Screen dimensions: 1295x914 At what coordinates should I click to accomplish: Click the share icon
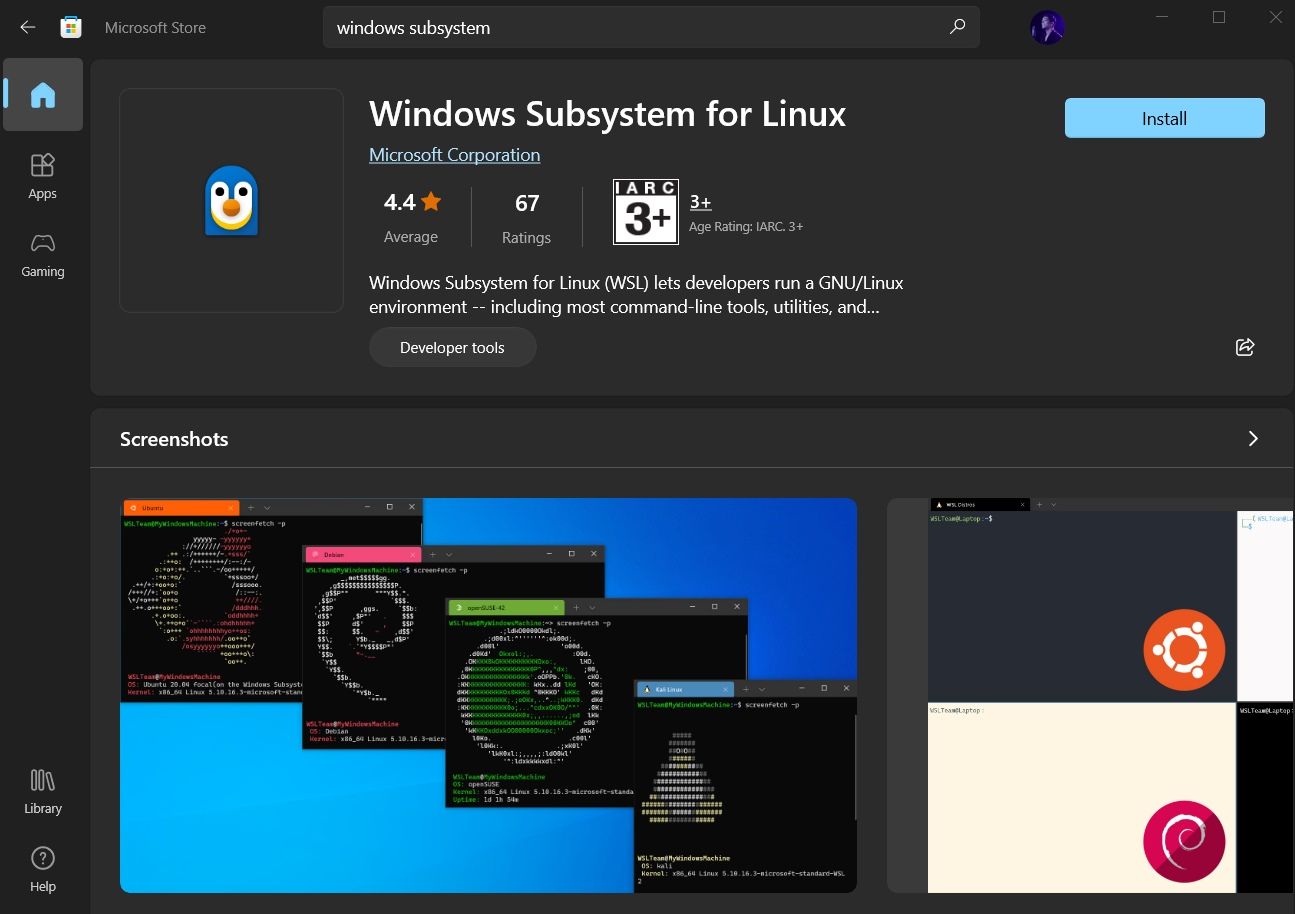tap(1245, 347)
